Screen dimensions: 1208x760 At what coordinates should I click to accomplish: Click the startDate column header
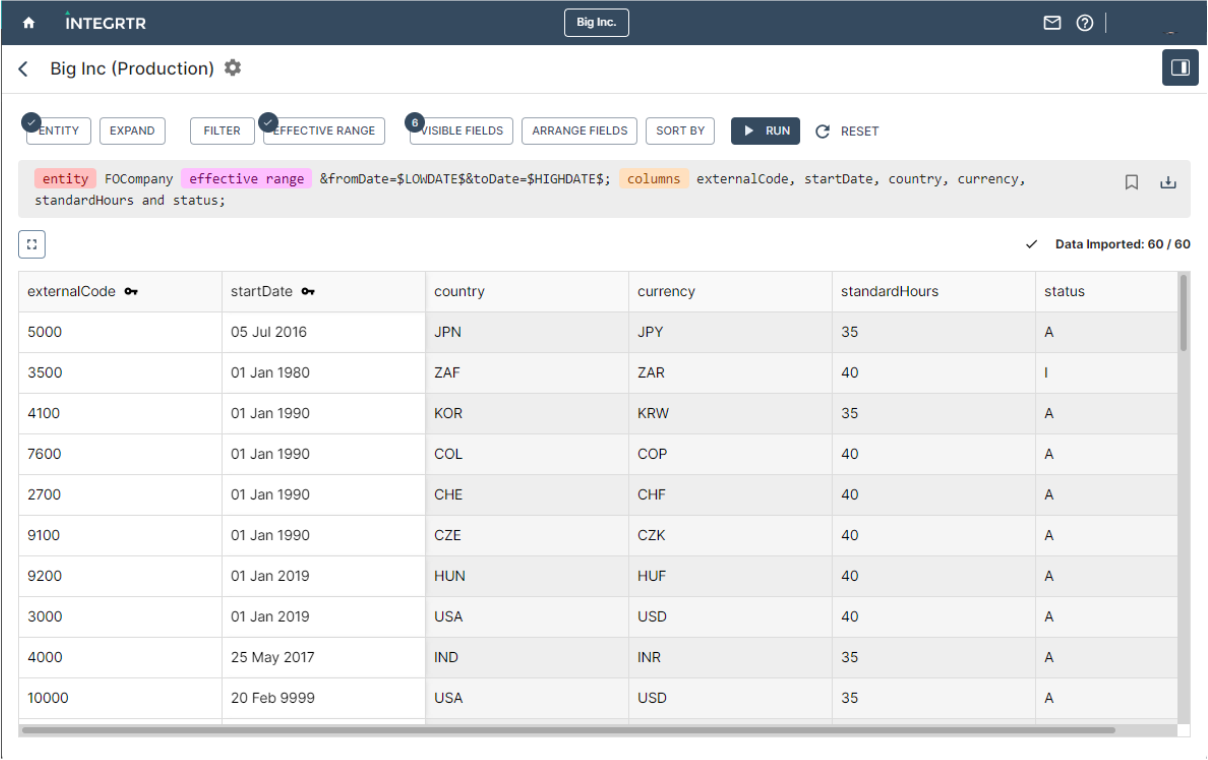click(324, 292)
